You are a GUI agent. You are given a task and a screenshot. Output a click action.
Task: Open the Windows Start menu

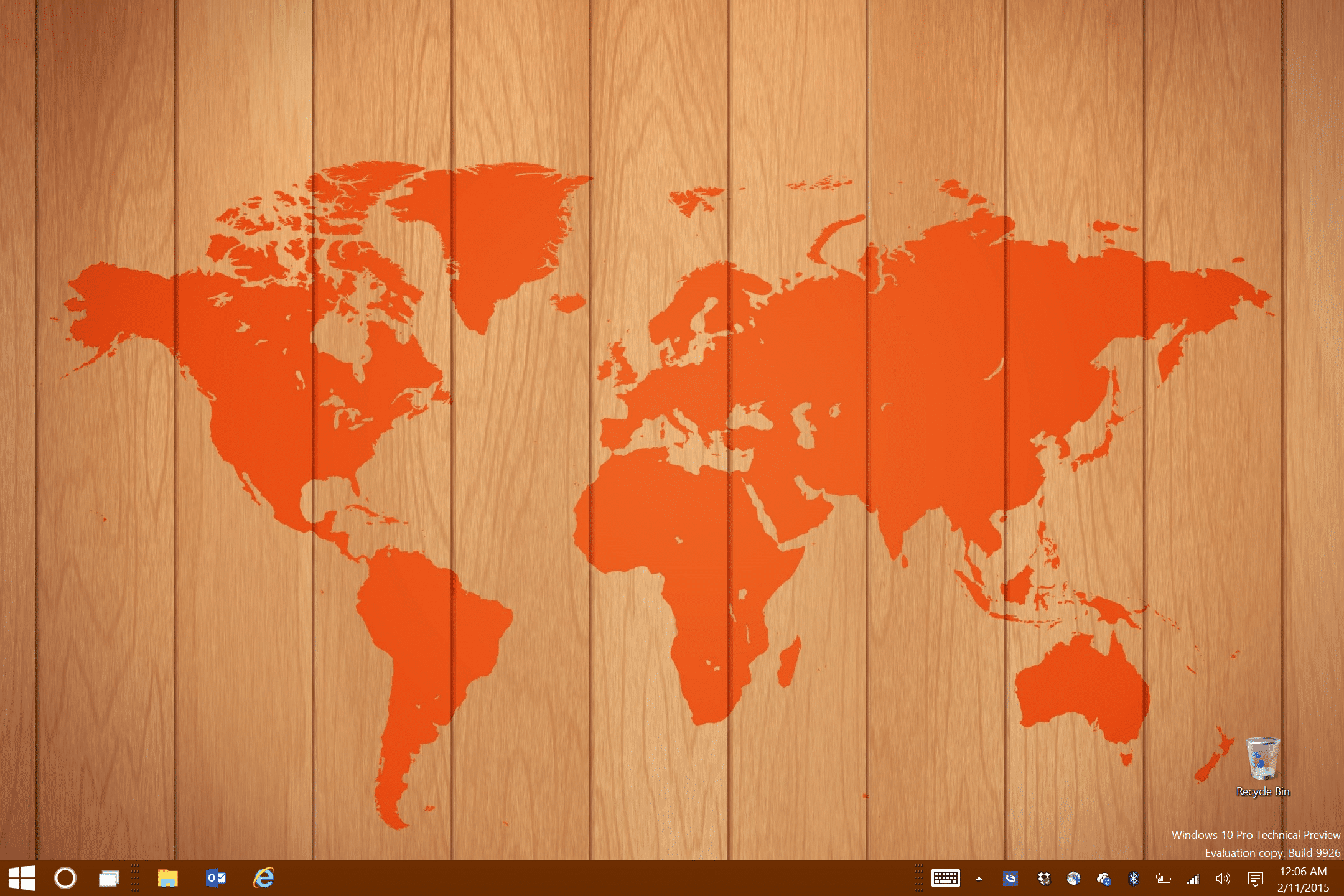tap(22, 878)
